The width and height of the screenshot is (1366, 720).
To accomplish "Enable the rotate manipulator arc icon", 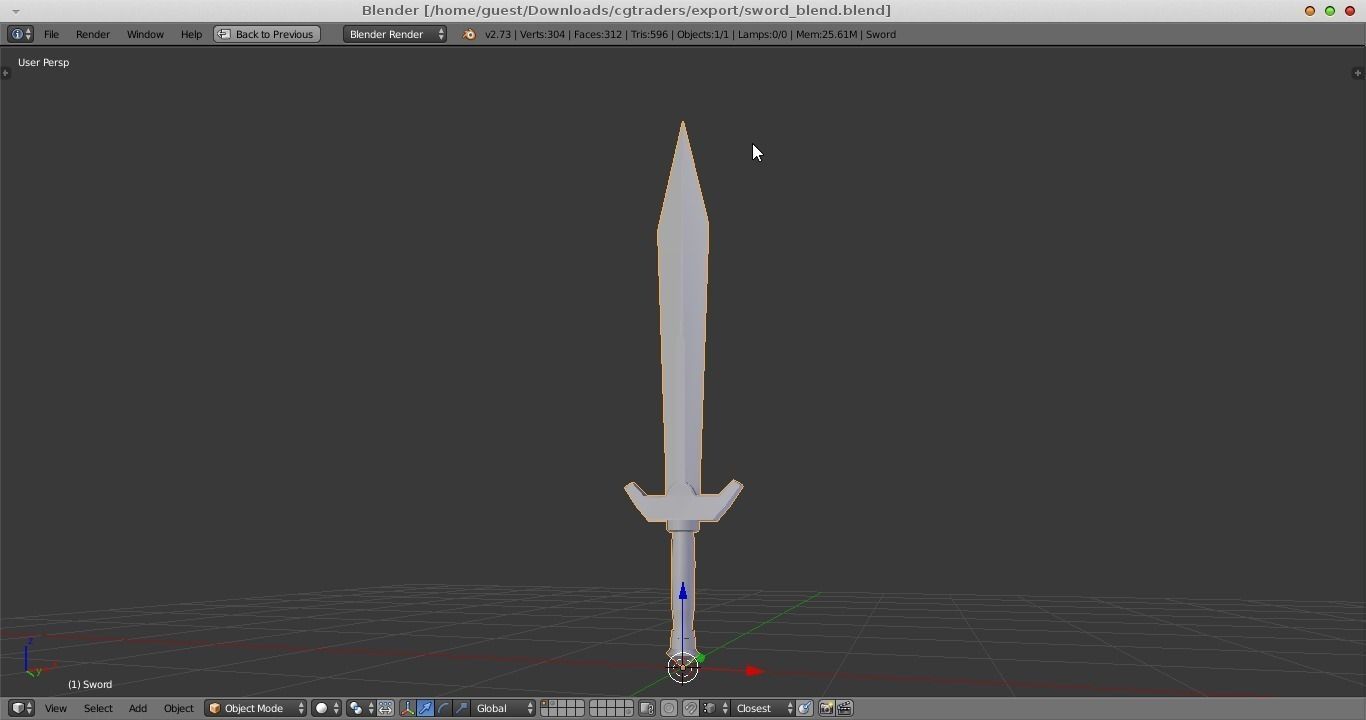I will [444, 708].
